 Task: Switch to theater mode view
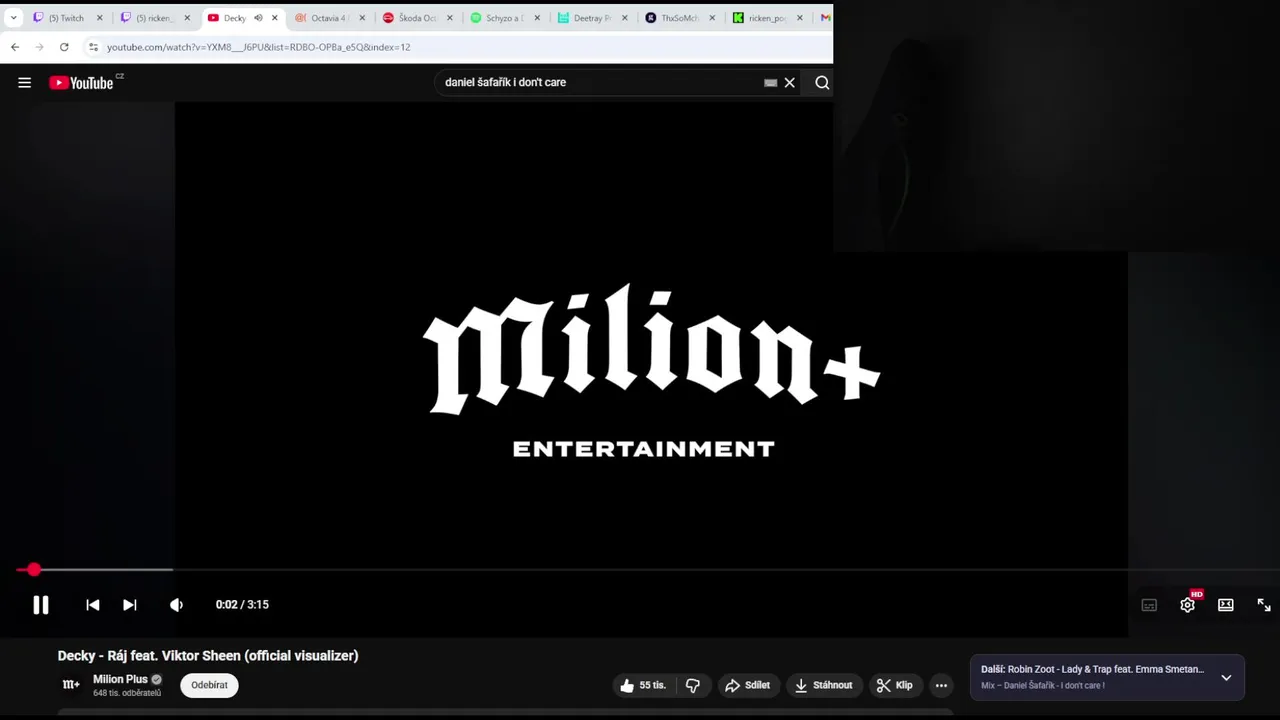click(x=1226, y=605)
